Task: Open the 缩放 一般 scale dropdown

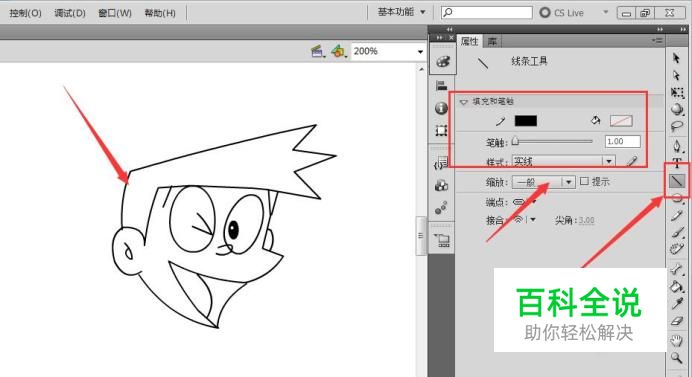Action: click(x=568, y=182)
